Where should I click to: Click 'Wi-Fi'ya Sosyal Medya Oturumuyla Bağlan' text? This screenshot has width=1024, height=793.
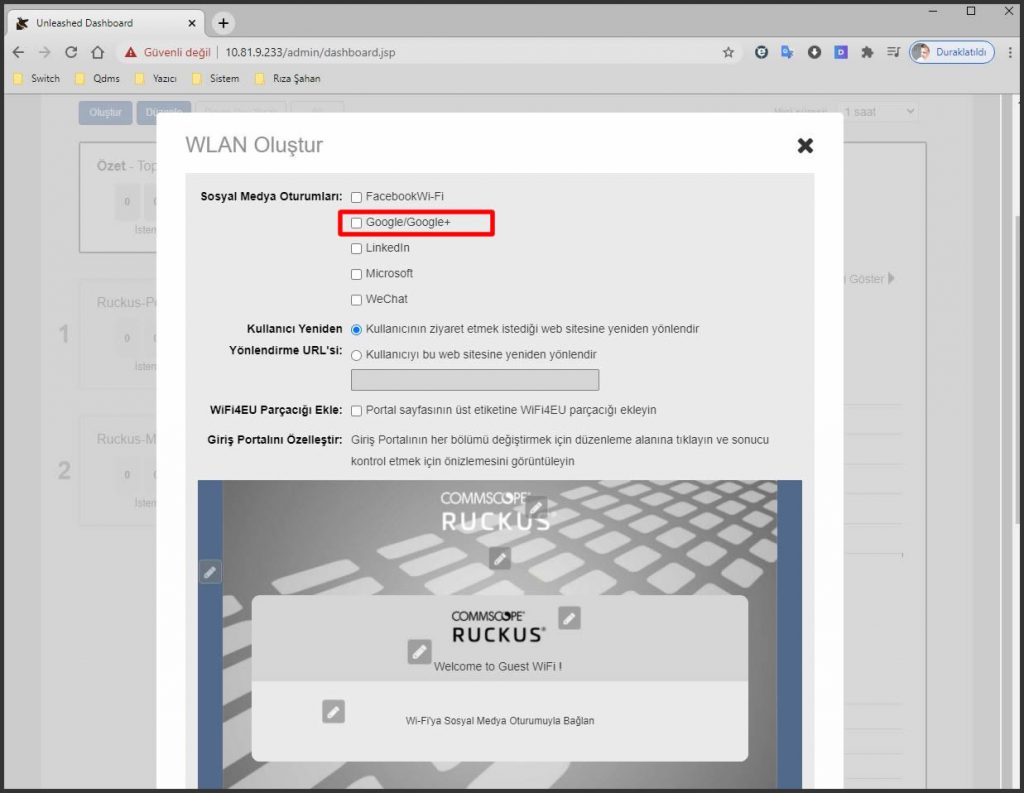(x=500, y=720)
